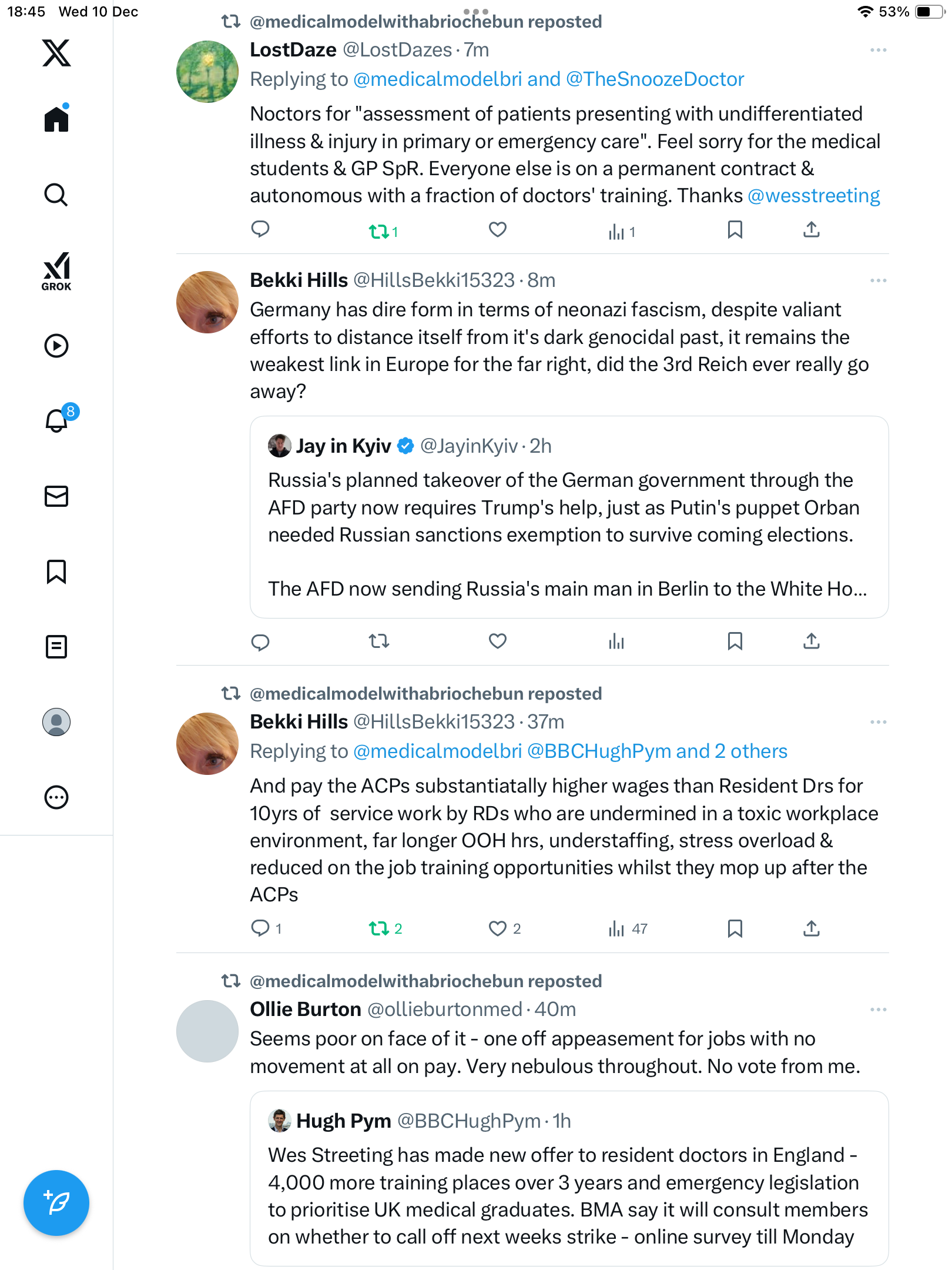This screenshot has height=1270, width=952.
Task: Open more options on Ollie Burton post
Action: [x=878, y=1010]
